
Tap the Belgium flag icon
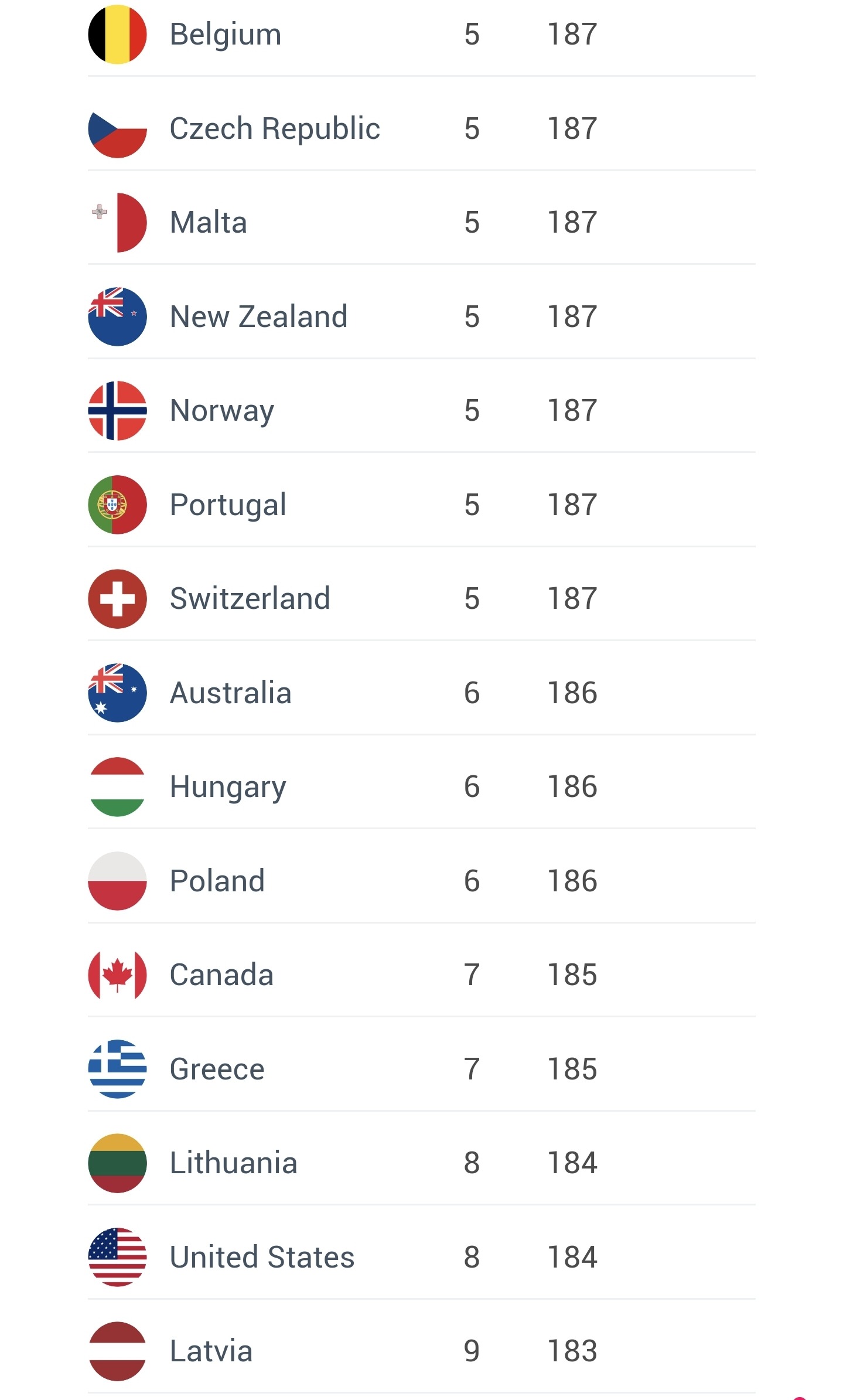pos(117,34)
